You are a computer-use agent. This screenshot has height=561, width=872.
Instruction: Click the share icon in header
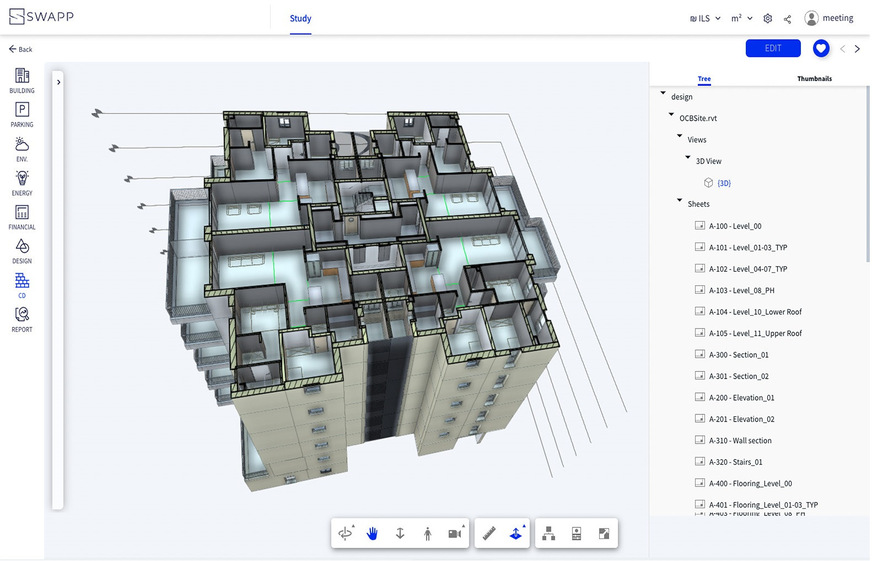787,19
